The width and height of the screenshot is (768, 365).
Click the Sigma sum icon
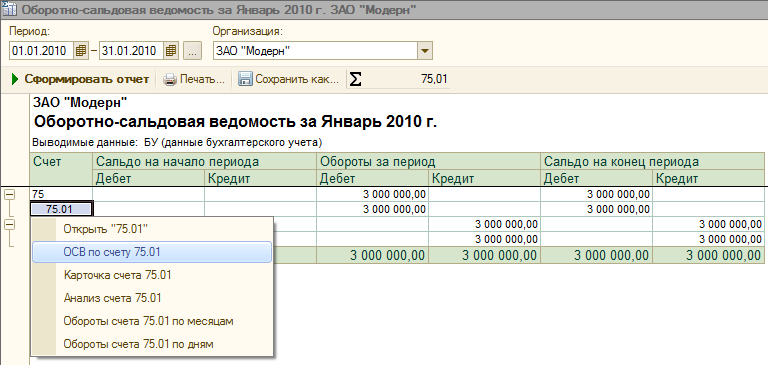pos(356,79)
